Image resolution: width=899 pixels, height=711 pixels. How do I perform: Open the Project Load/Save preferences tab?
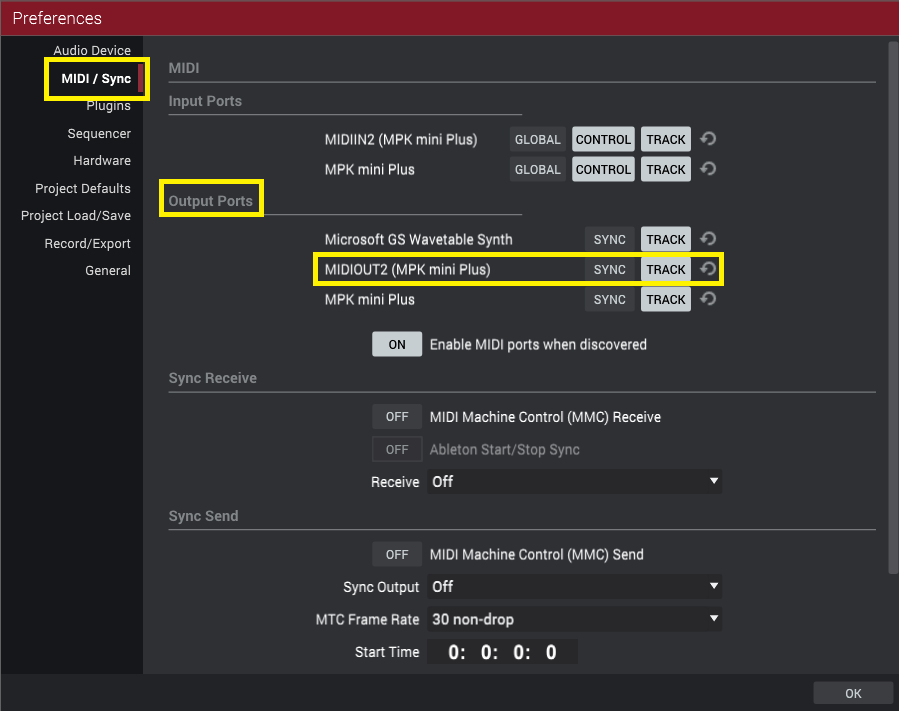click(x=76, y=216)
